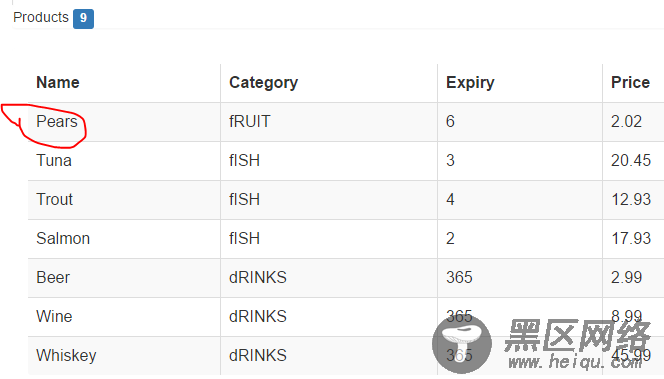Select the Name column header
664x379 pixels.
click(58, 83)
